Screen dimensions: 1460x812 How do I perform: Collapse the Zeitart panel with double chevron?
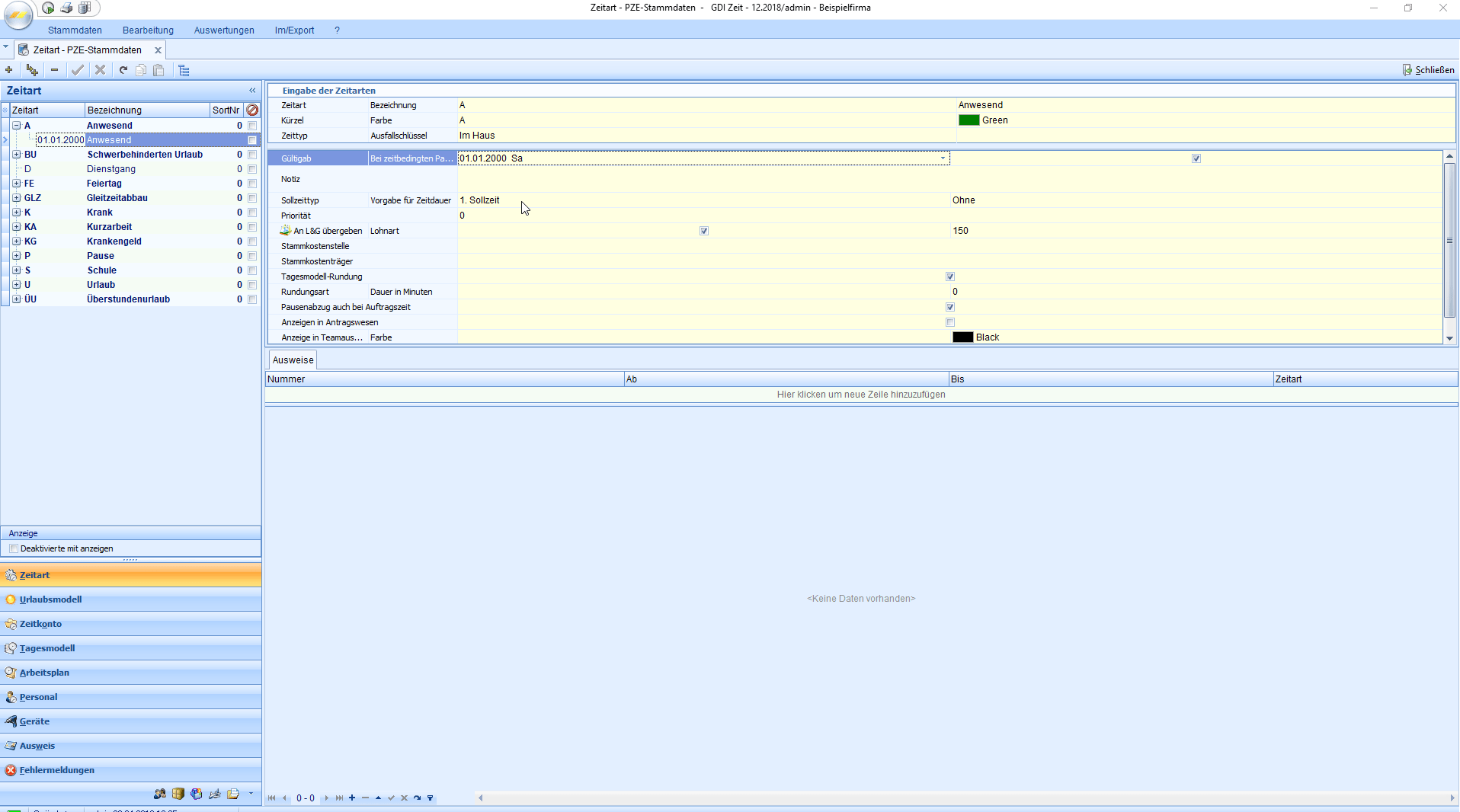(252, 90)
